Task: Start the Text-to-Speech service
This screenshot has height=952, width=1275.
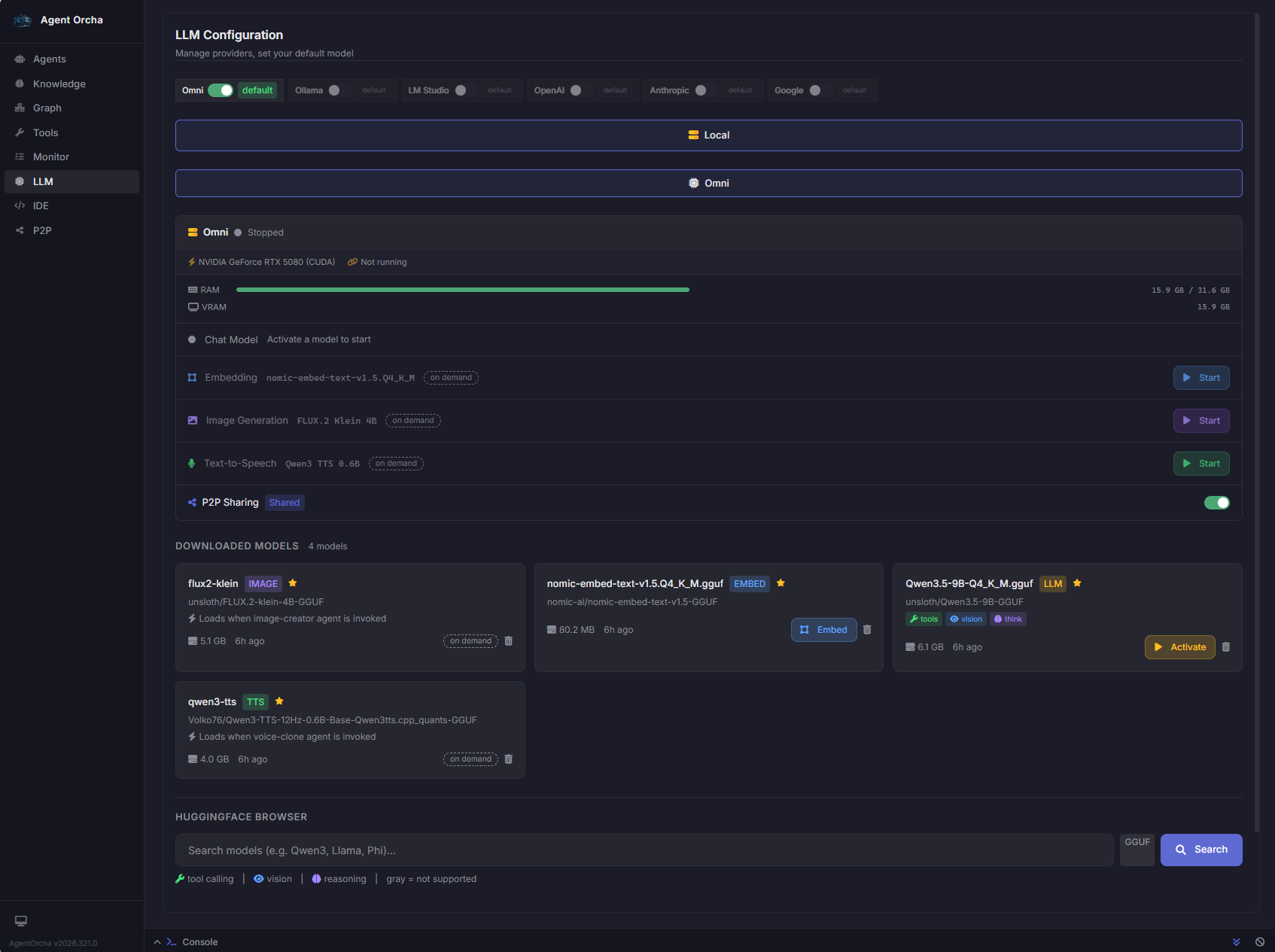Action: (1200, 463)
